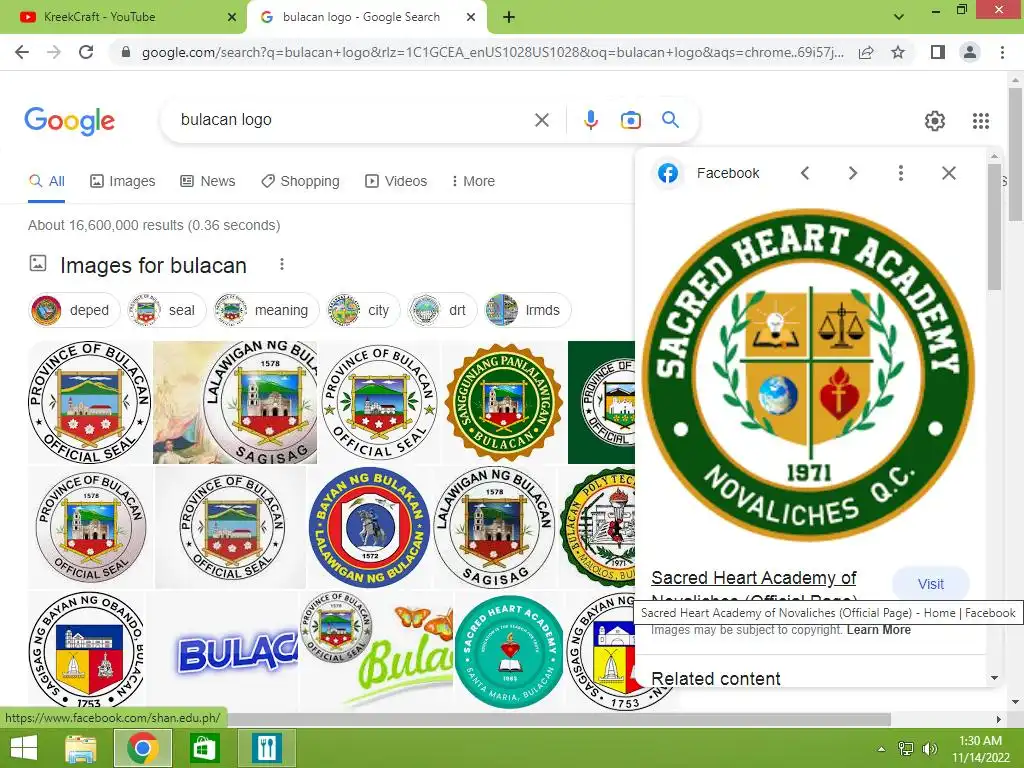Open options beside Images for bulacan

point(281,264)
